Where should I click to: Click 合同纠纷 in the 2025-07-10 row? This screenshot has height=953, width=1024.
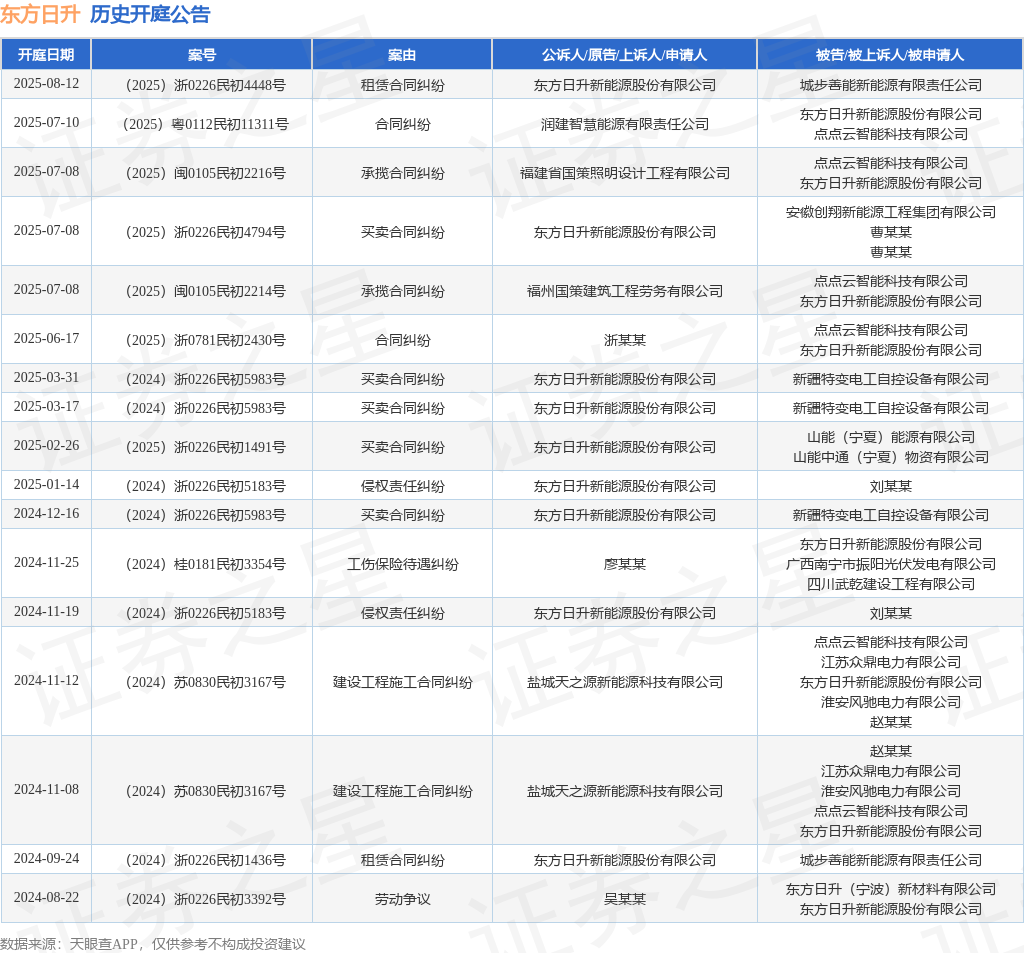(x=402, y=124)
